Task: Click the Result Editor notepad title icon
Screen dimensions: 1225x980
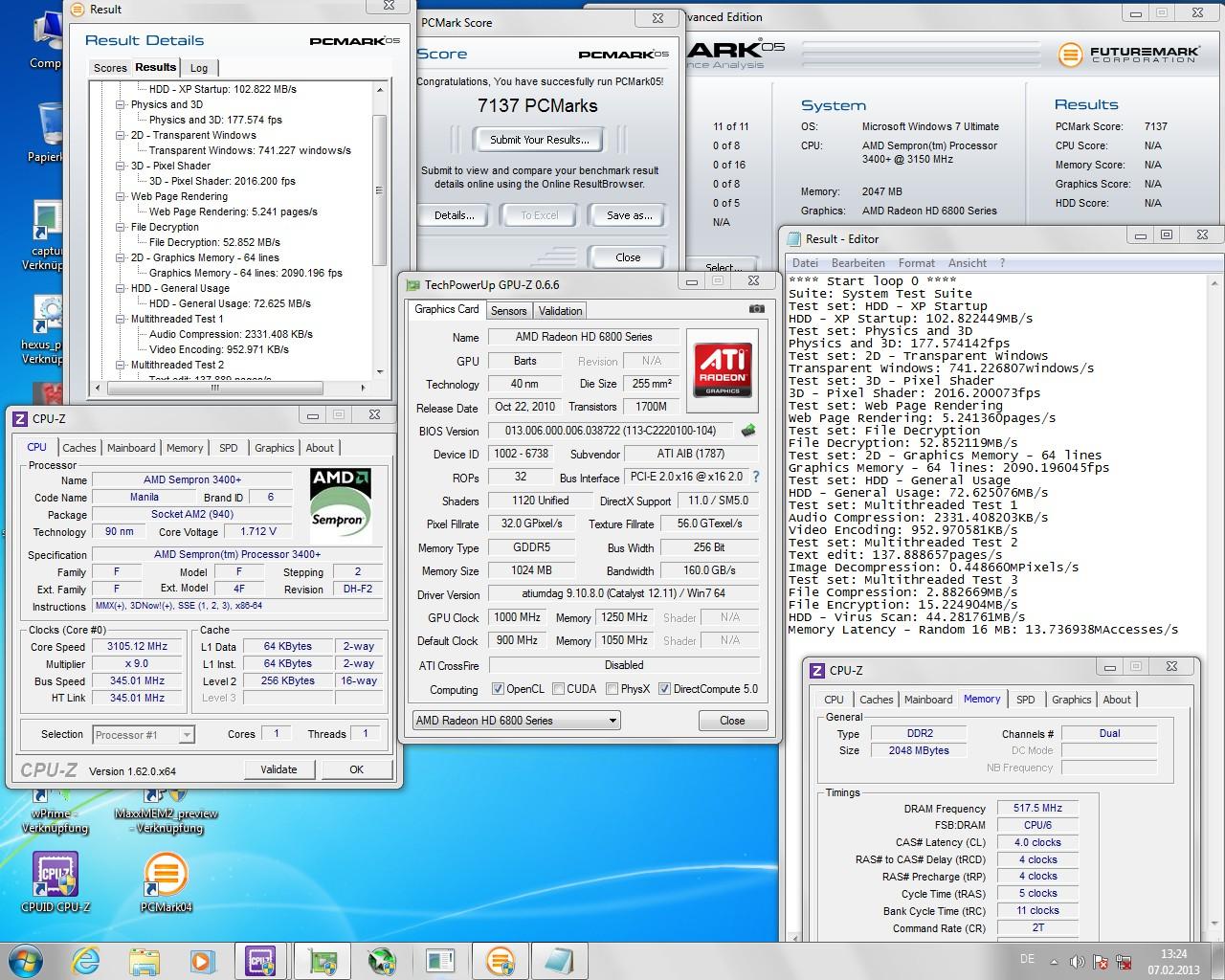Action: [x=794, y=238]
